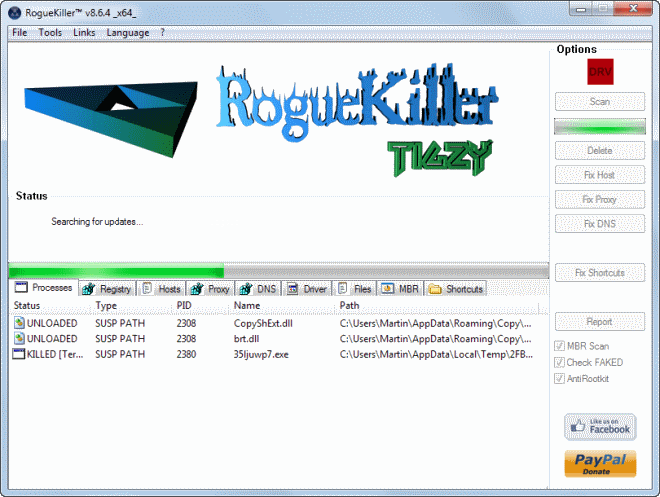Viewport: 660px width, 497px height.
Task: Click the Shortcuts tab folder icon
Action: coord(435,289)
